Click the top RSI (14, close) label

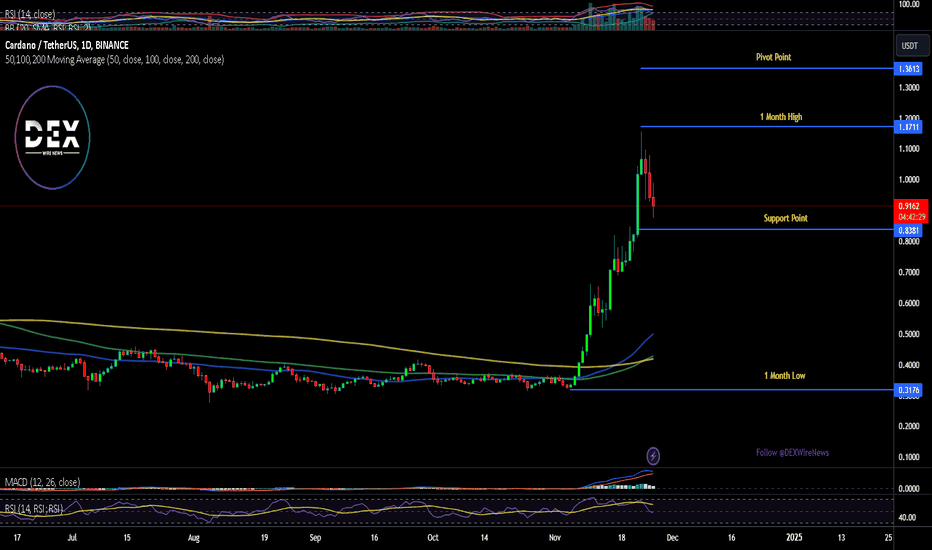point(30,14)
